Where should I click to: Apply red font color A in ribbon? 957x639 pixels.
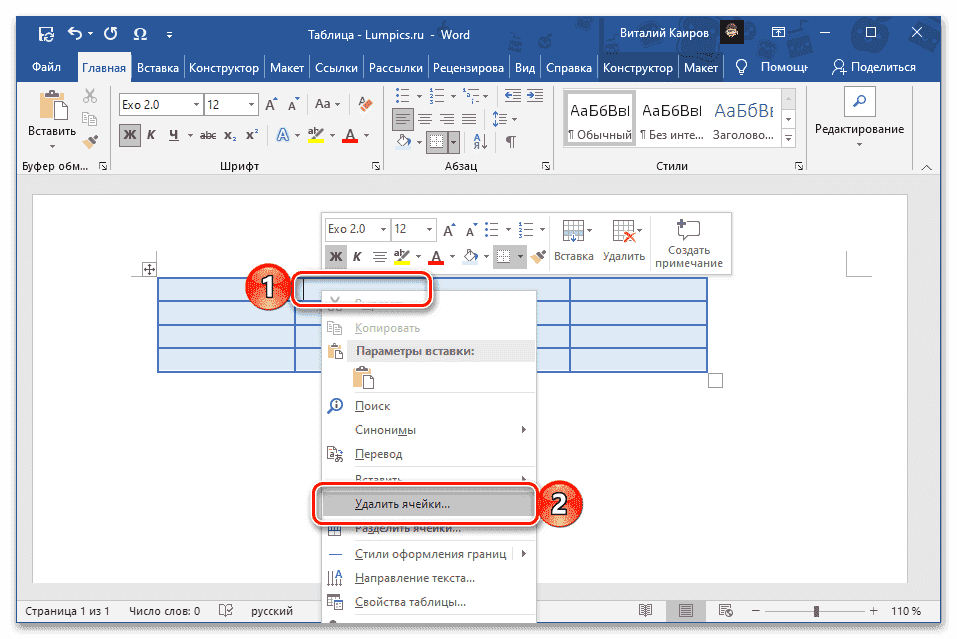coord(350,135)
